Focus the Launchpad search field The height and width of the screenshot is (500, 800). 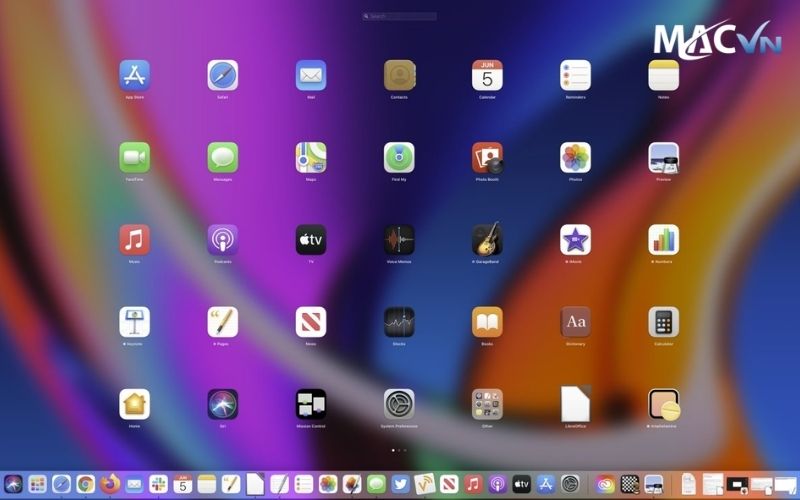point(399,16)
